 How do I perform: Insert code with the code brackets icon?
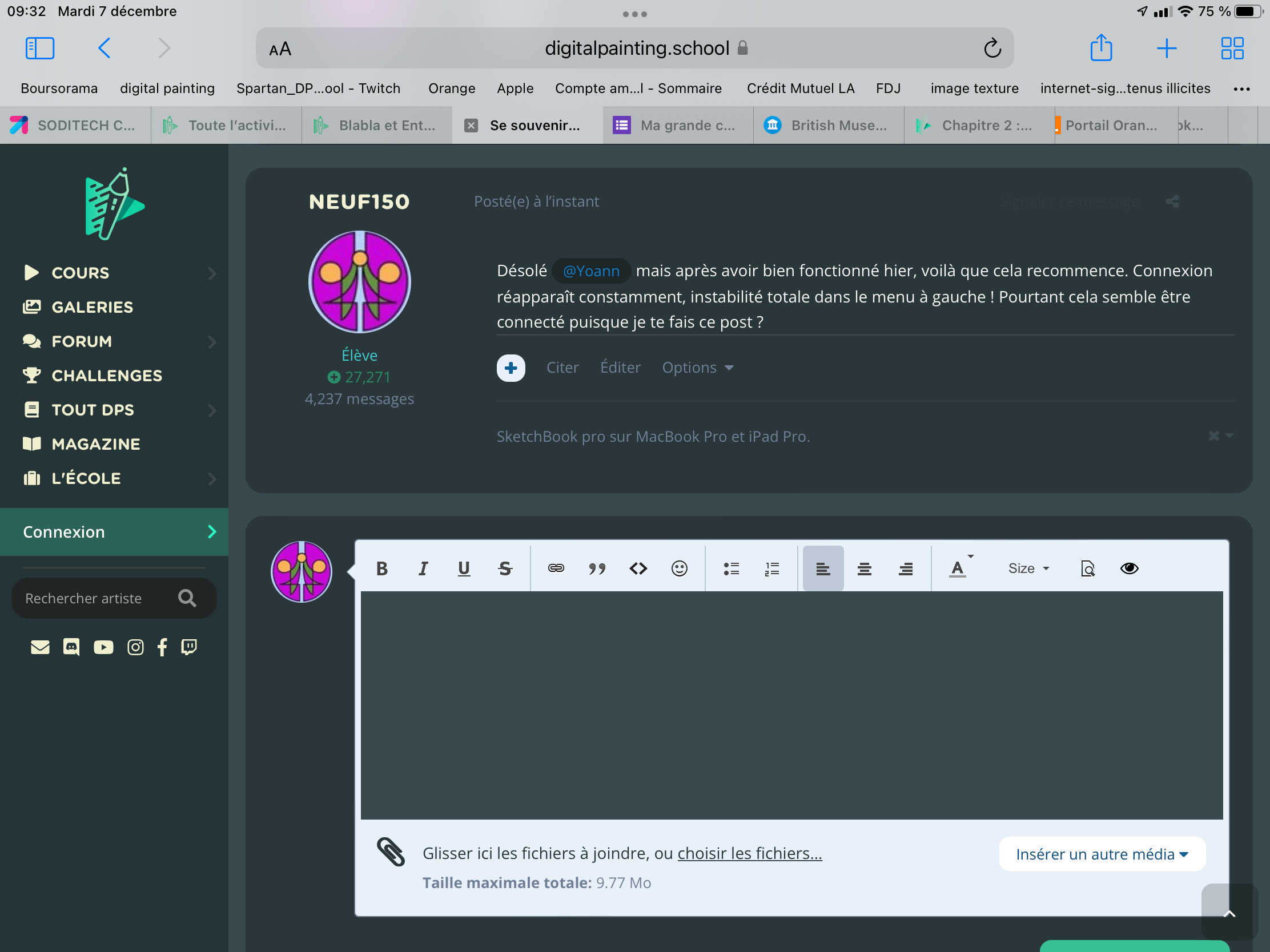(x=638, y=568)
